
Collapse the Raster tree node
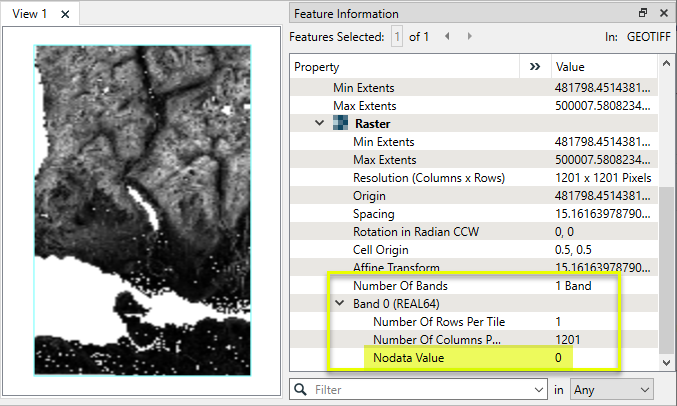[x=319, y=124]
